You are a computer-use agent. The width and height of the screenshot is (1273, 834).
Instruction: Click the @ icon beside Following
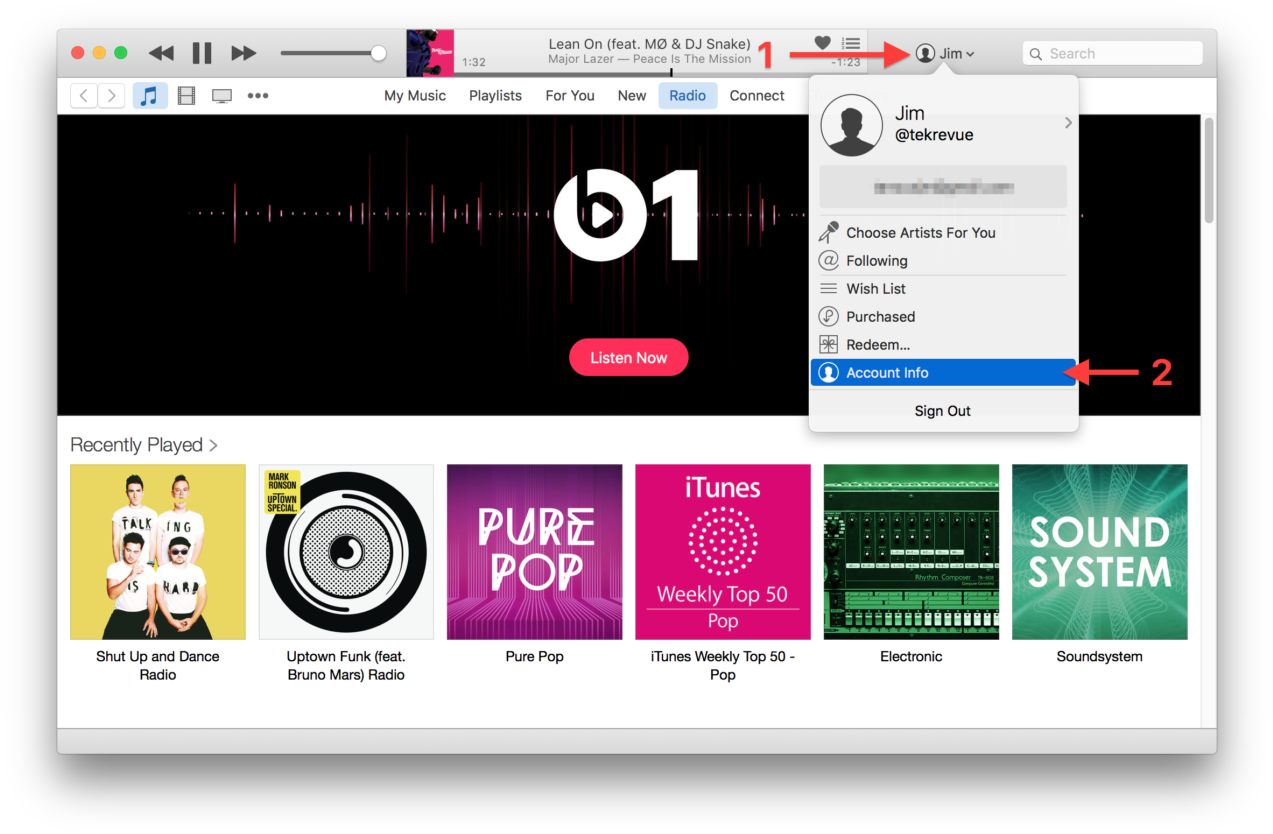tap(828, 261)
